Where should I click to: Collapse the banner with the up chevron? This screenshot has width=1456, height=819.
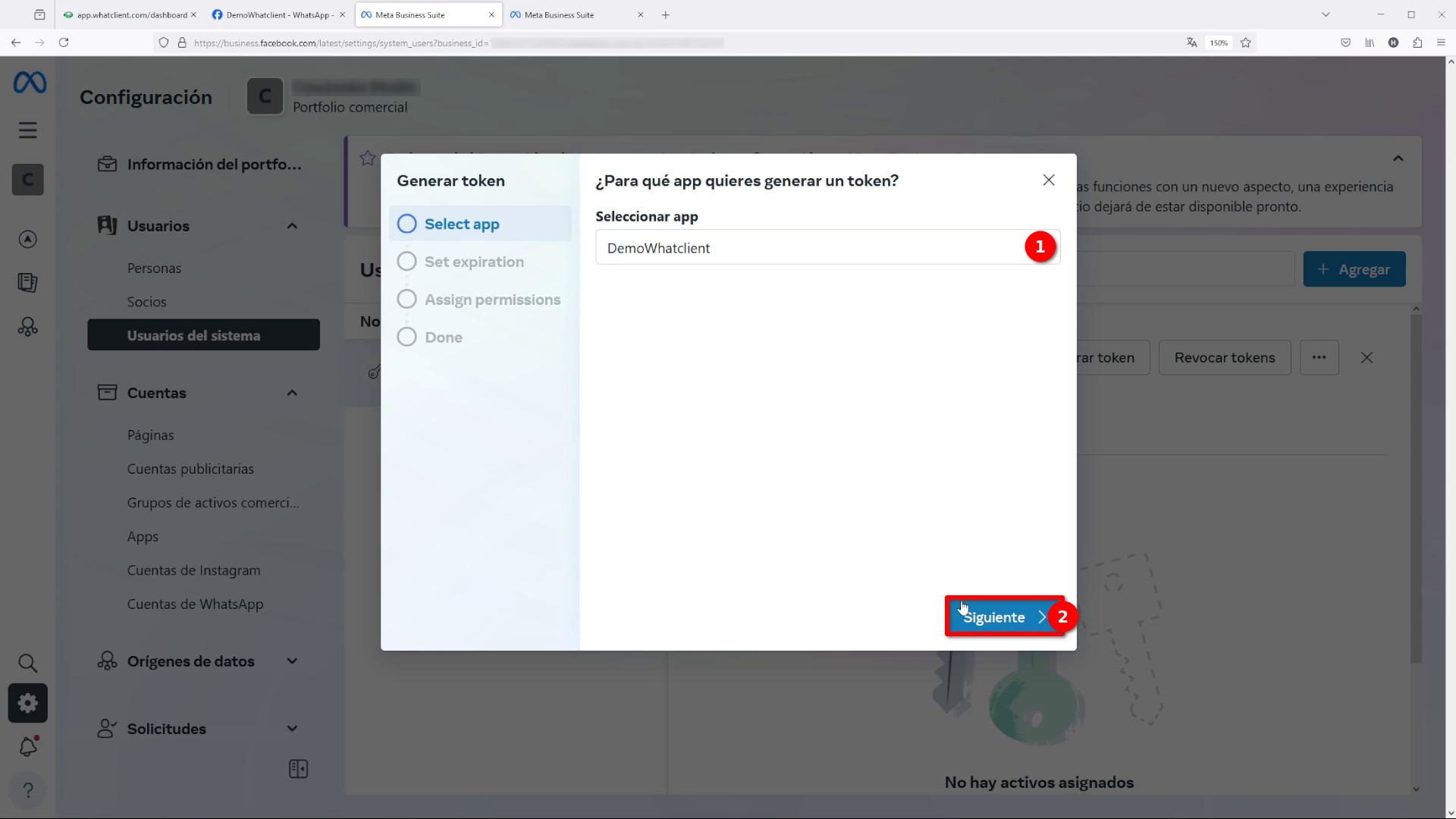(1398, 158)
